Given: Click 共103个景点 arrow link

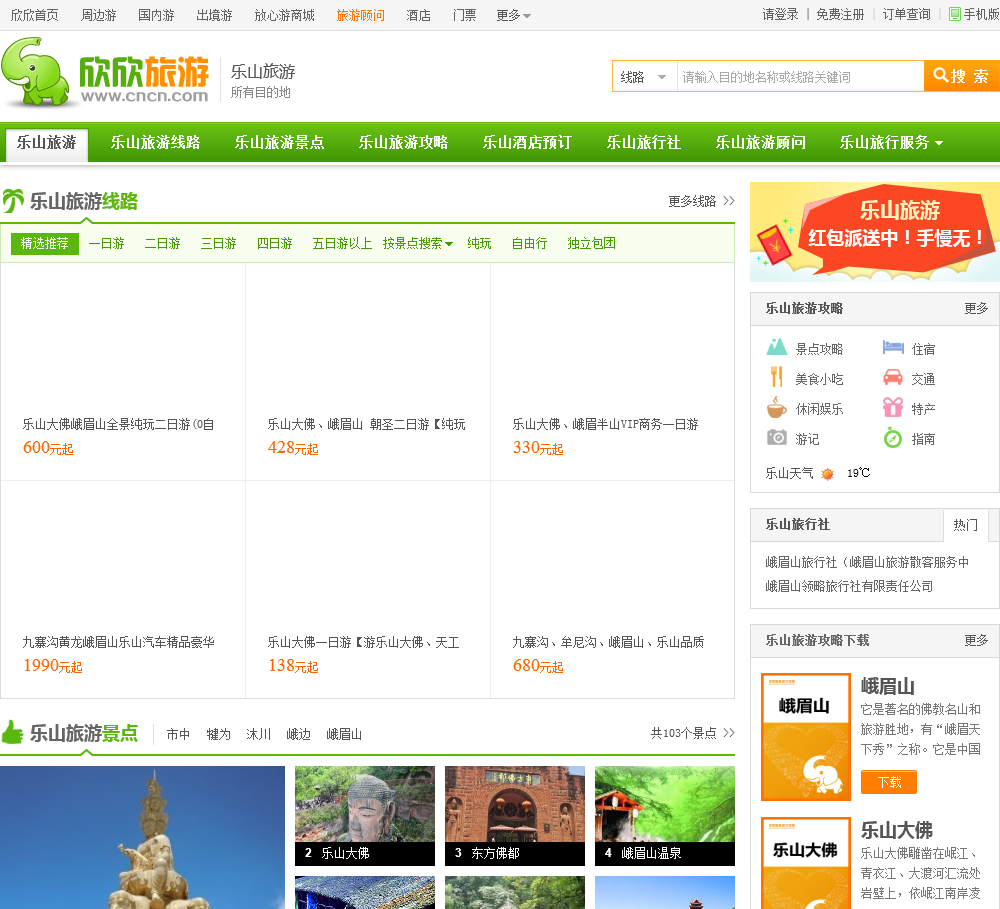Looking at the screenshot, I should tap(693, 733).
